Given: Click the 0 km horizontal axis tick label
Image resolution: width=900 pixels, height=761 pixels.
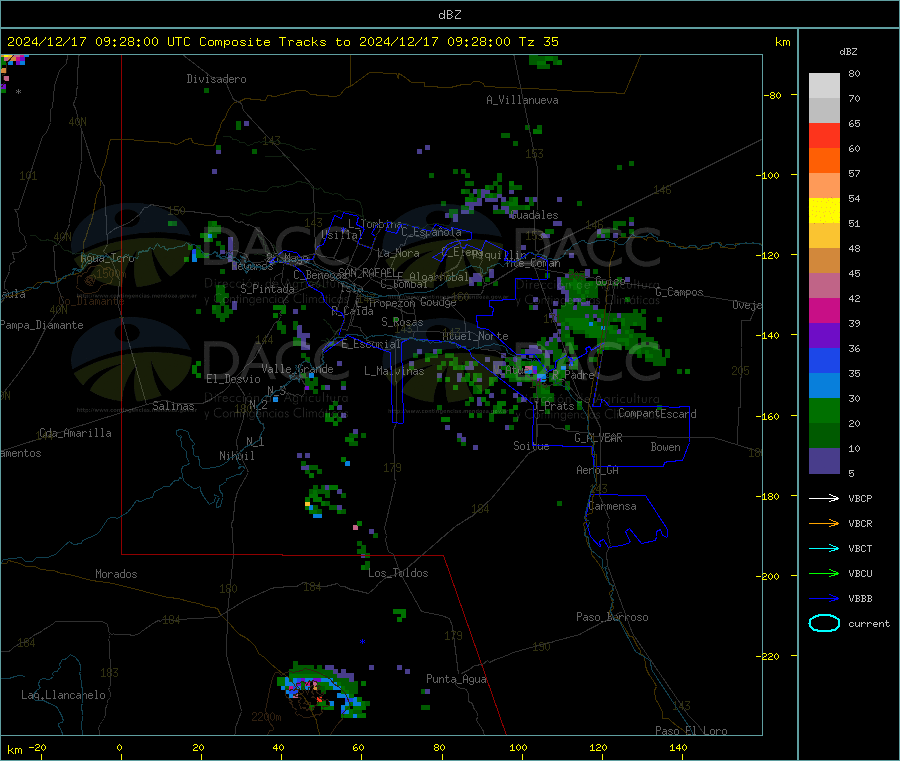Looking at the screenshot, I should pyautogui.click(x=119, y=747).
